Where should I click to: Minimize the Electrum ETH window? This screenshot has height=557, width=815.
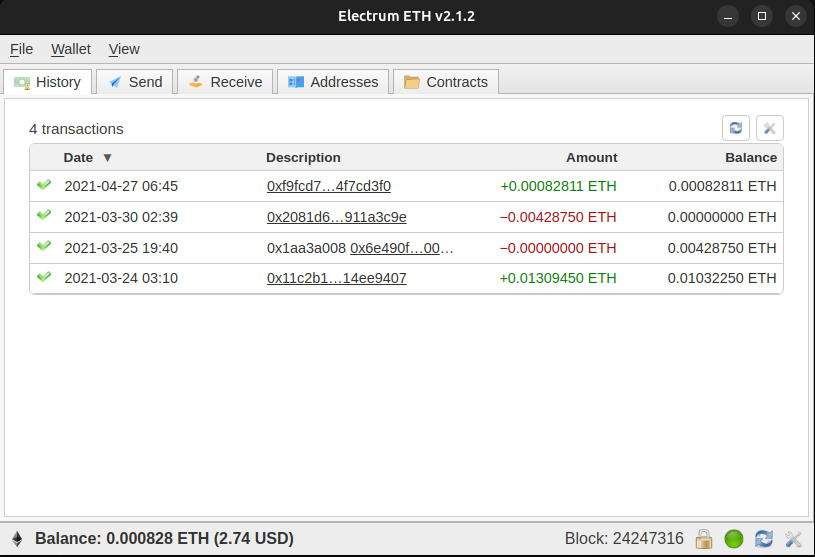[728, 16]
